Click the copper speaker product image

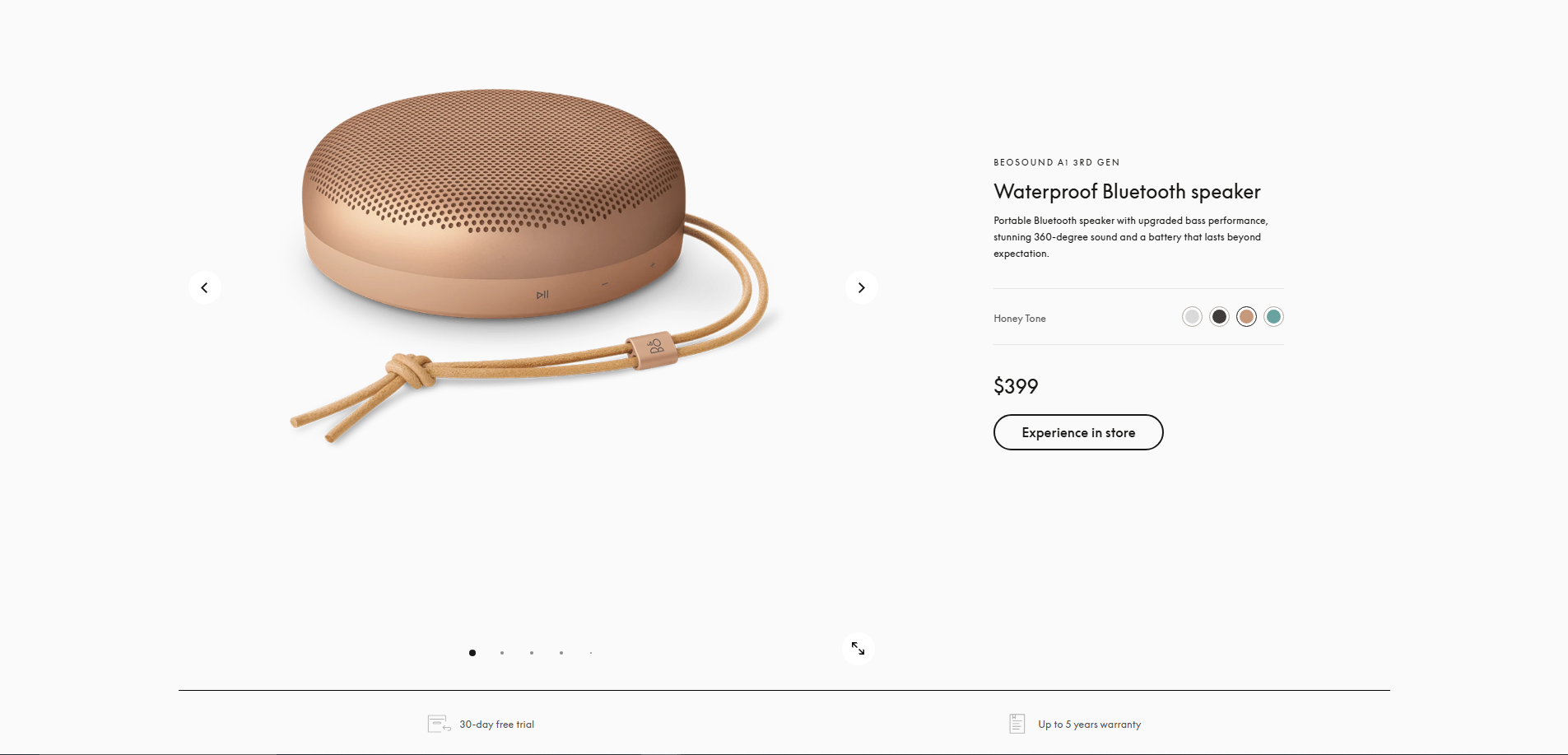[531, 265]
